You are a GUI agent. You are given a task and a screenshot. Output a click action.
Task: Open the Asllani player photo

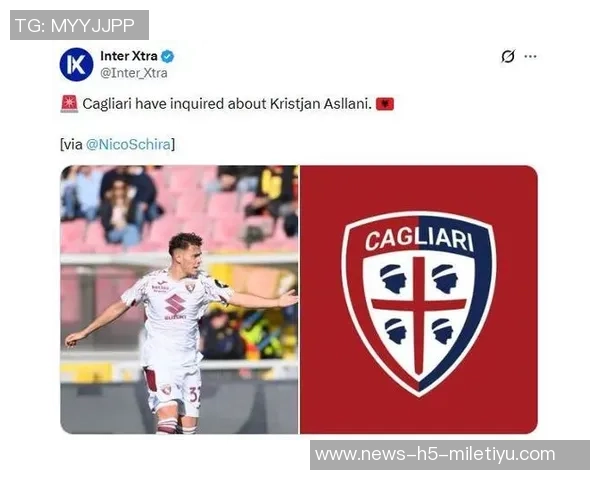(179, 299)
